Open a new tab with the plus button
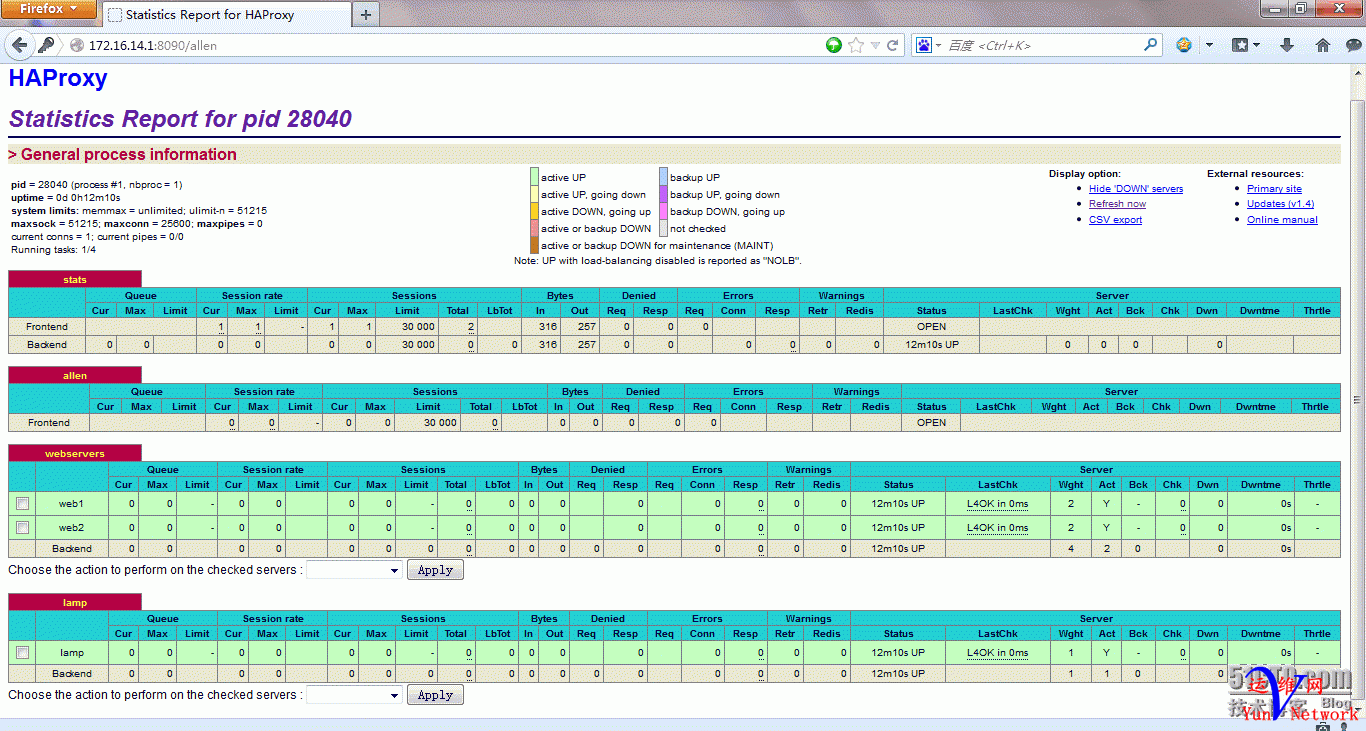The width and height of the screenshot is (1366, 731). tap(366, 15)
